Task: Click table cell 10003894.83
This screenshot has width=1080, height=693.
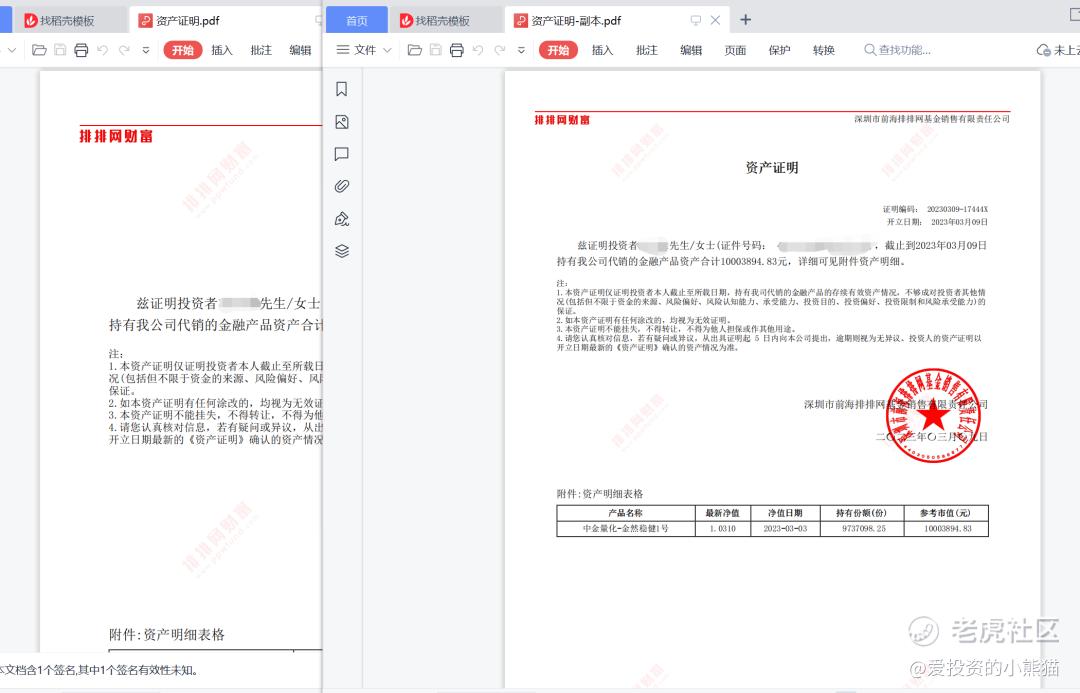Action: tap(948, 528)
